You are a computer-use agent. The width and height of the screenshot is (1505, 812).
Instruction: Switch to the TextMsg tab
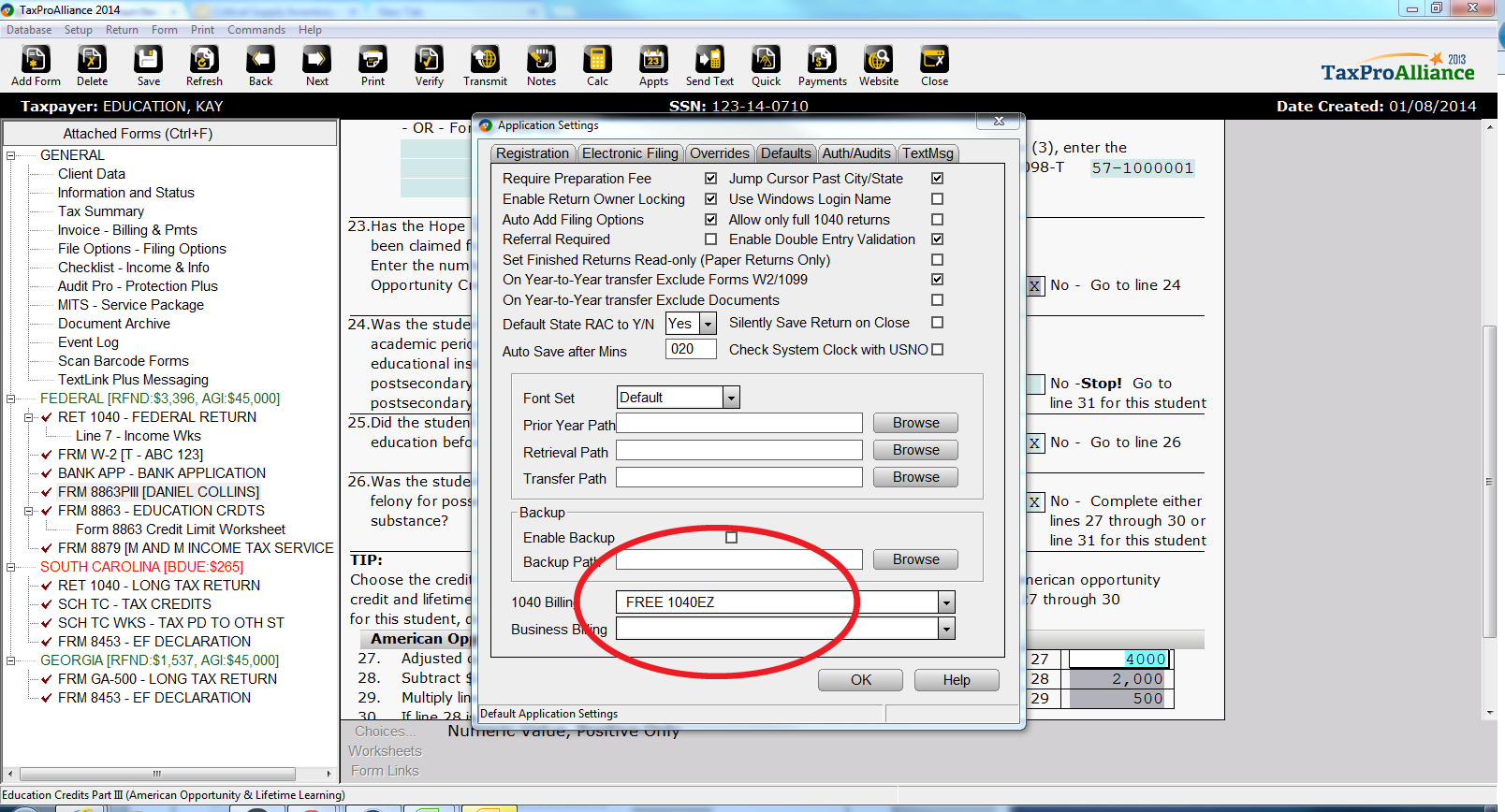(x=928, y=153)
